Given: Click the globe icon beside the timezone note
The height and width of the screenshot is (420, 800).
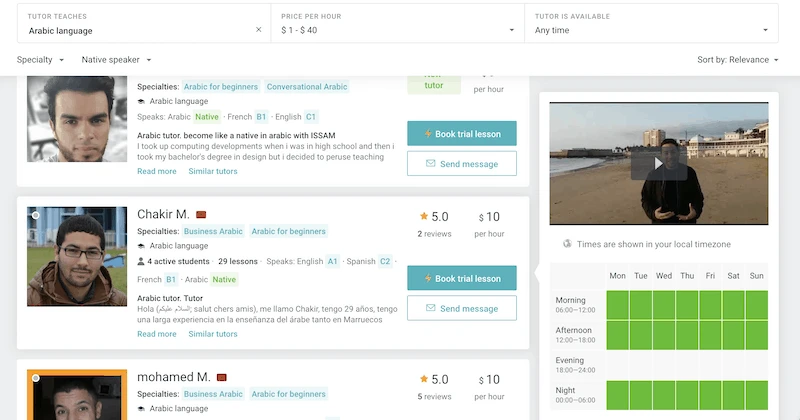Looking at the screenshot, I should [567, 243].
